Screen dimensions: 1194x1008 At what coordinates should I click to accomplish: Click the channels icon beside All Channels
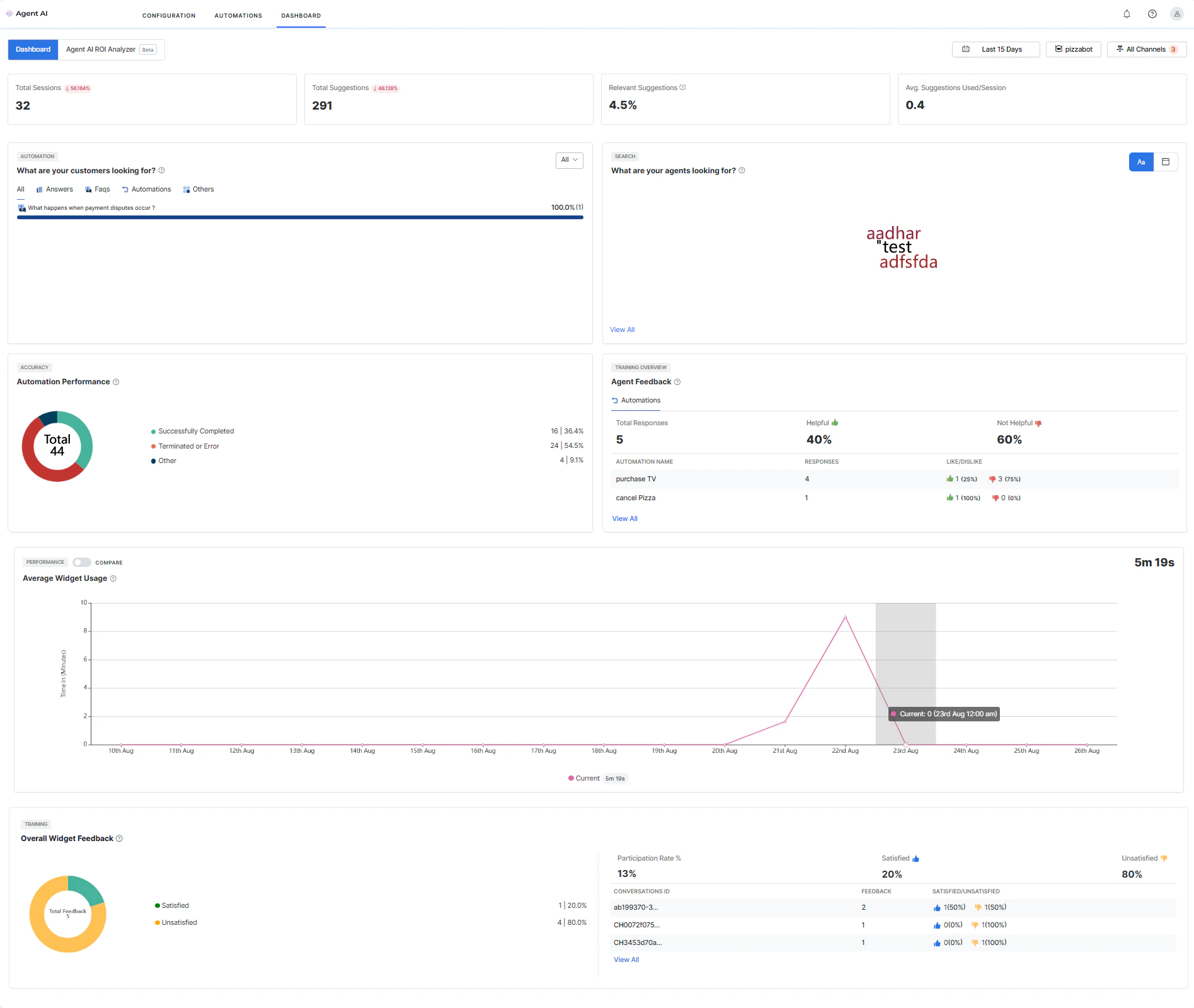pos(1120,49)
